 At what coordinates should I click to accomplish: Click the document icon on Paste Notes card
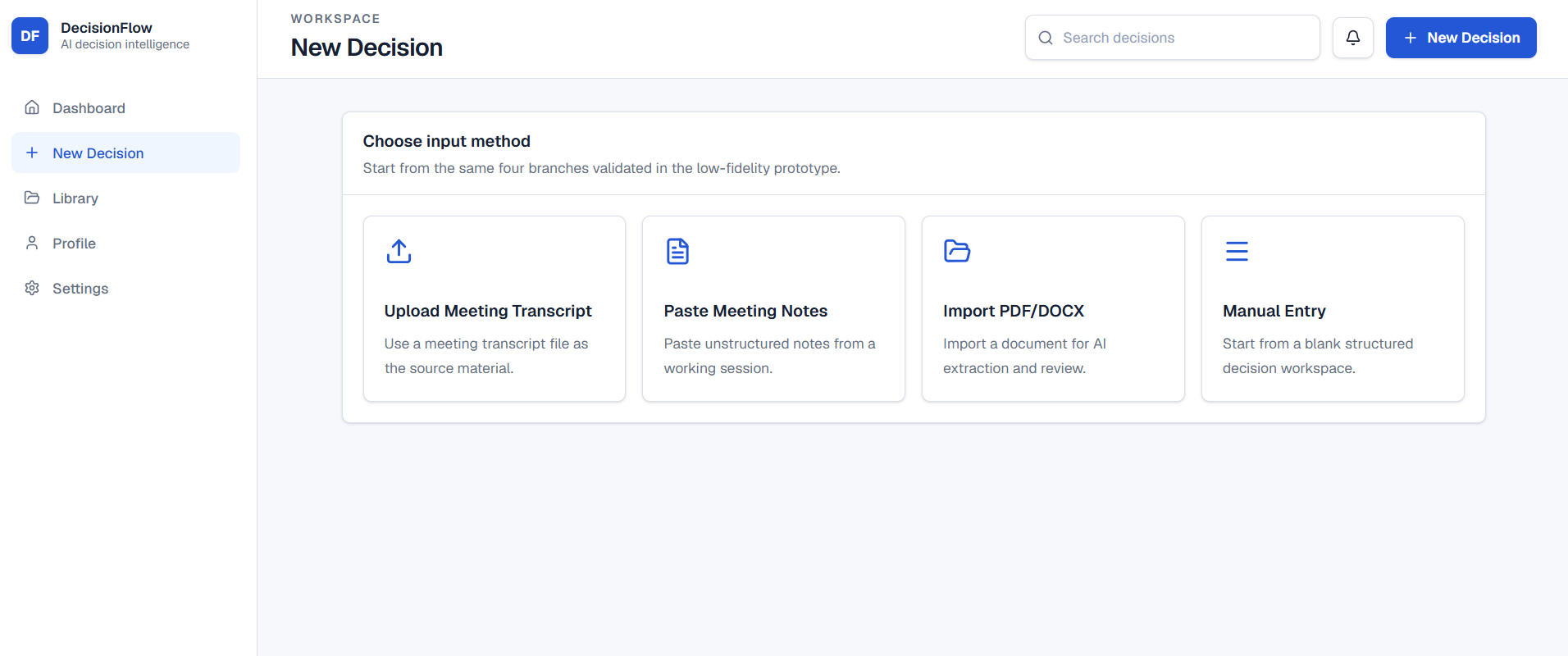677,251
